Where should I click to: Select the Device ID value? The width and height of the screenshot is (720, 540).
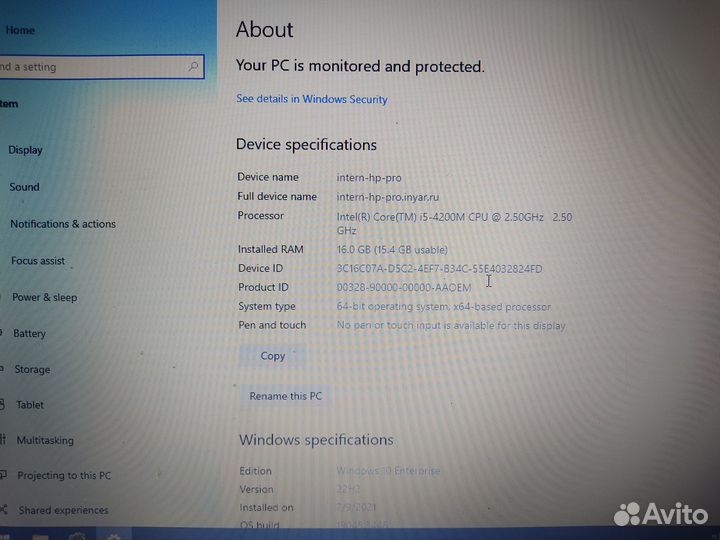[x=439, y=269]
